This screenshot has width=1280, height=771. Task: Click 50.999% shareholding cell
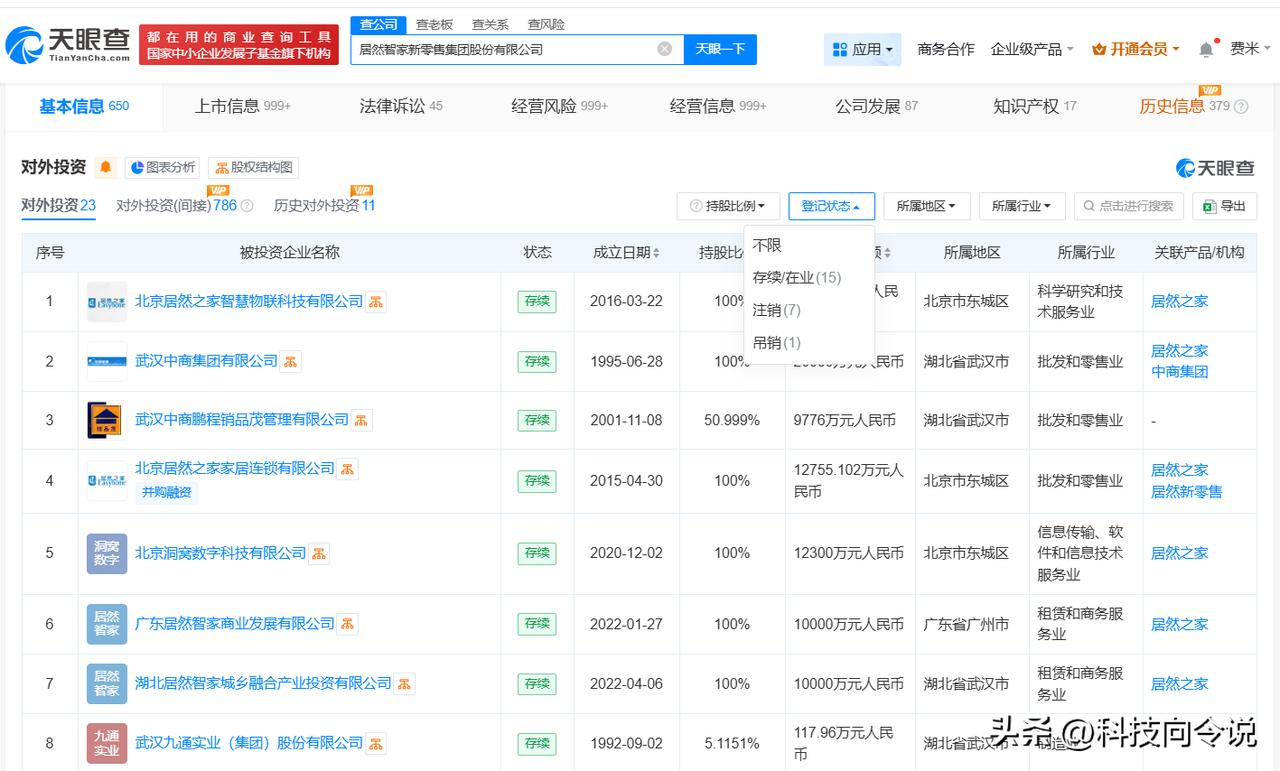coord(732,420)
